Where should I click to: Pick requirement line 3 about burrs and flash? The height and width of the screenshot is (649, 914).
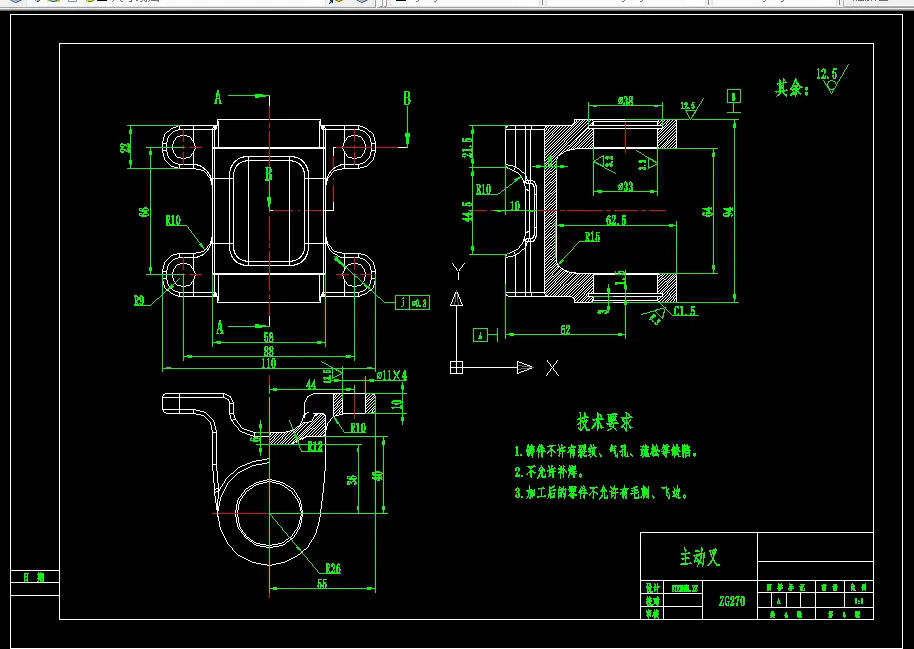pyautogui.click(x=601, y=493)
